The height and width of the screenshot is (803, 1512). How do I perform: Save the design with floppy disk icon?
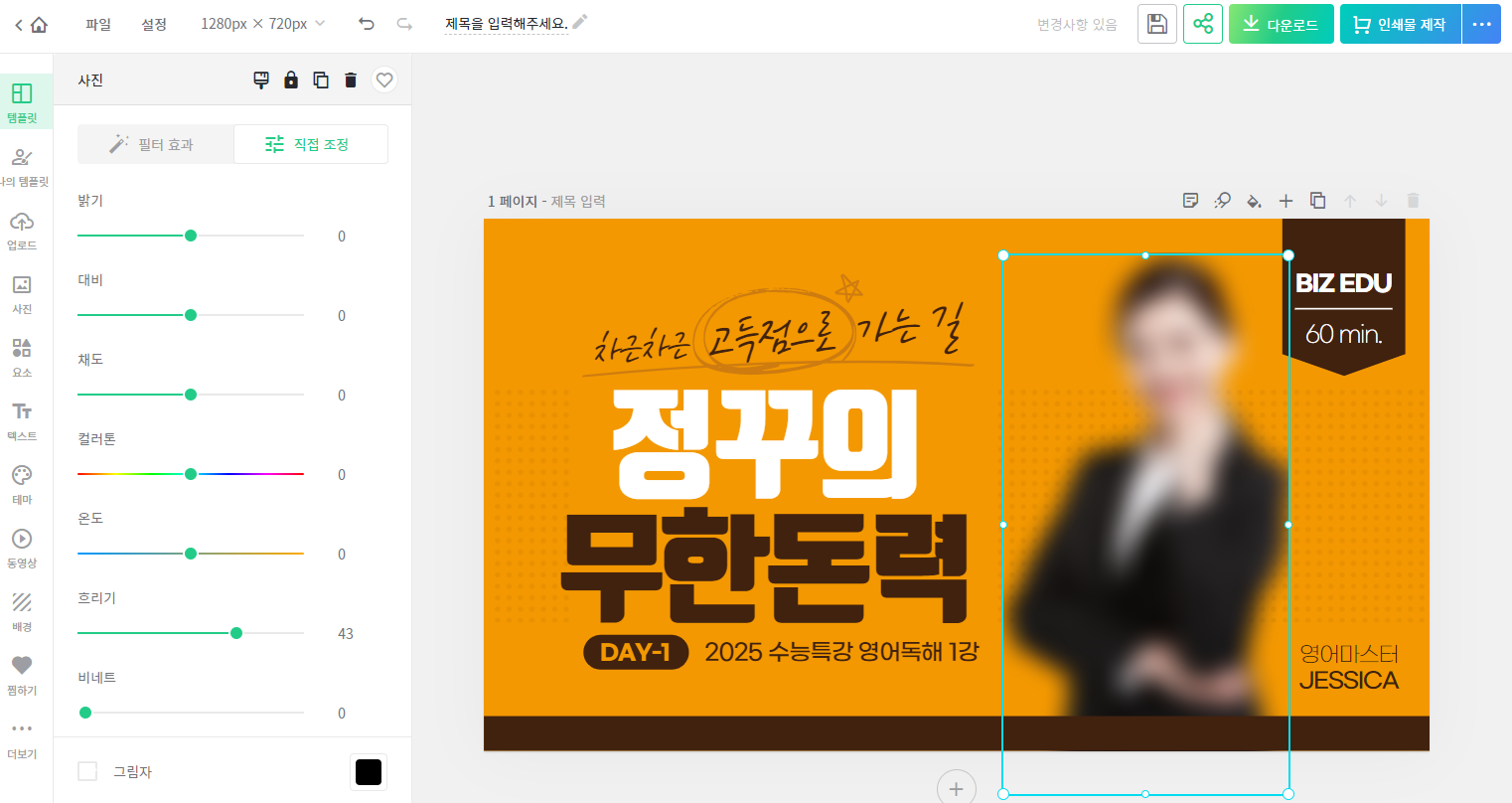pos(1157,24)
